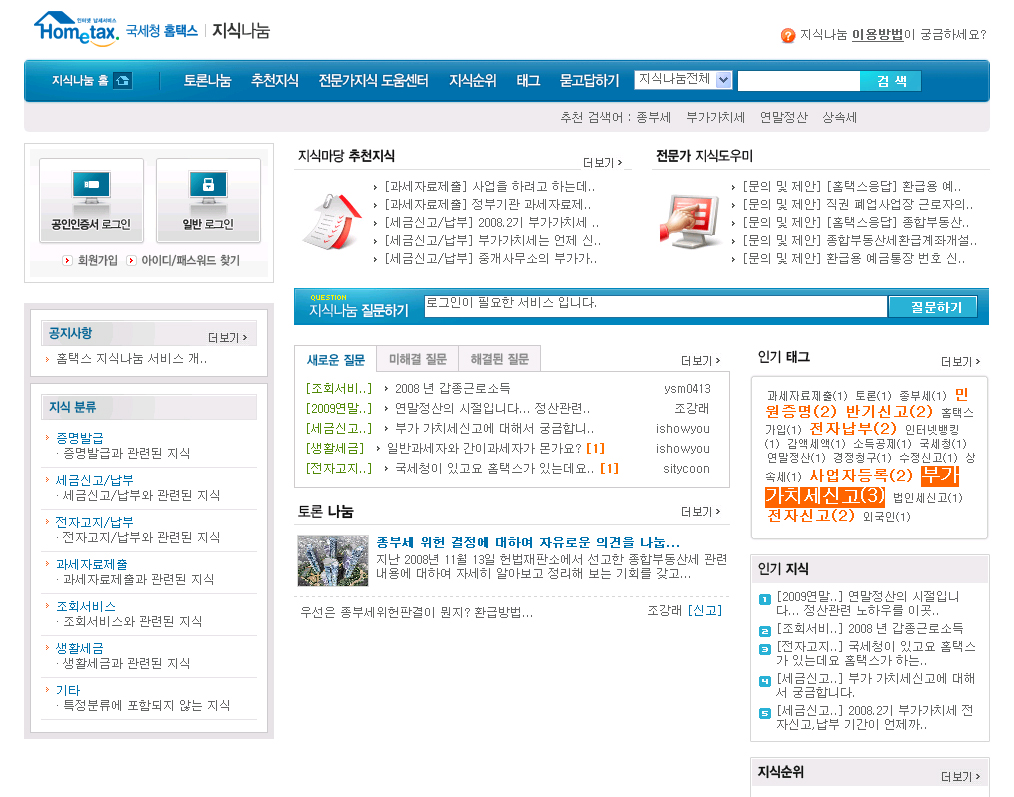The image size is (1014, 797).
Task: Open the building thumbnail in 토론 나눔
Action: tap(332, 561)
